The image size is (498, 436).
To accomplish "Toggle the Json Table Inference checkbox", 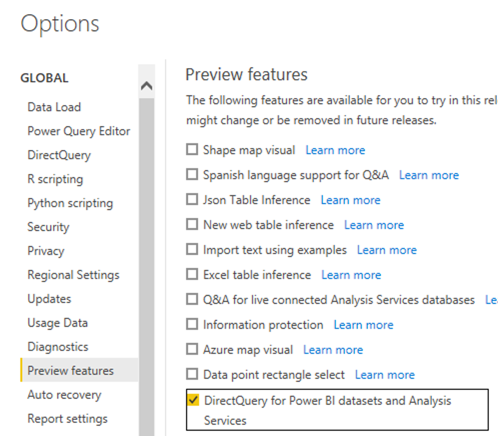I will pyautogui.click(x=192, y=199).
